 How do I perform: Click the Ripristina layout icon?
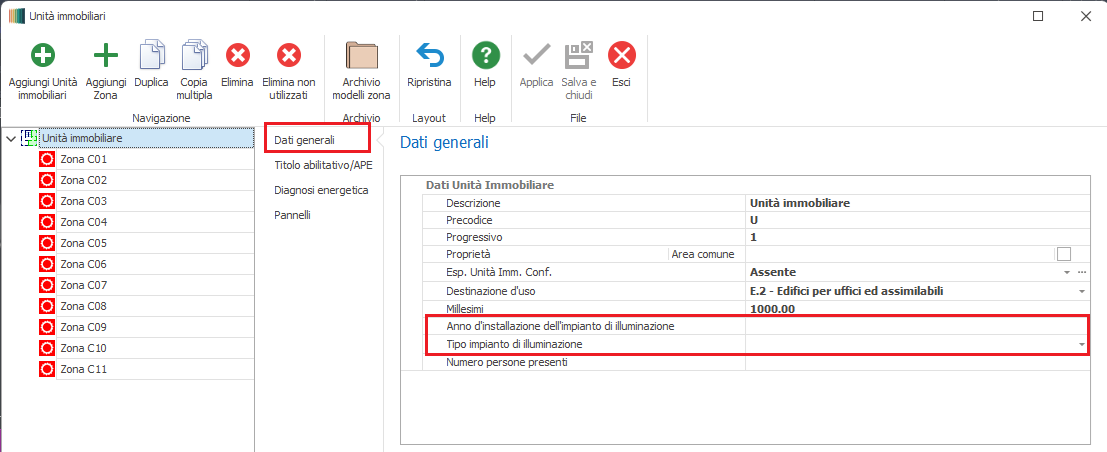tap(429, 55)
